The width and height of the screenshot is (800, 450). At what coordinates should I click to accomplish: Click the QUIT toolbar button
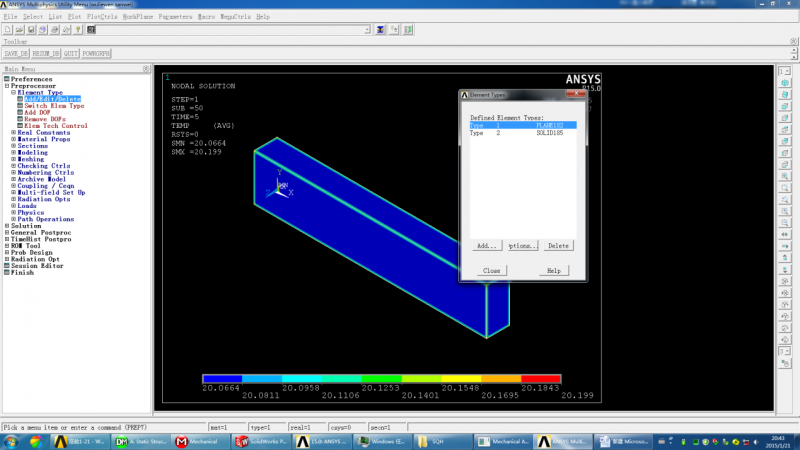[x=70, y=54]
